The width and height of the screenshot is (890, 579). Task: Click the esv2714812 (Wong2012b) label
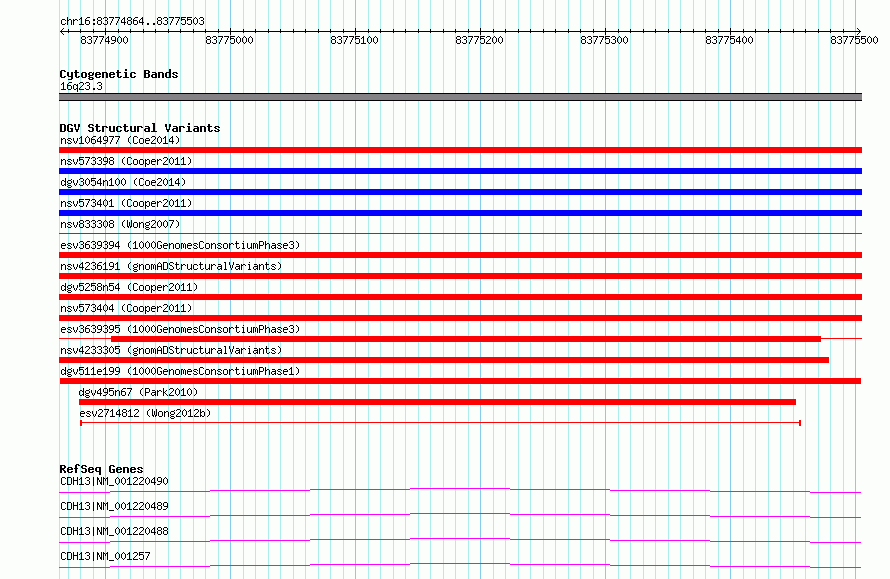point(145,413)
